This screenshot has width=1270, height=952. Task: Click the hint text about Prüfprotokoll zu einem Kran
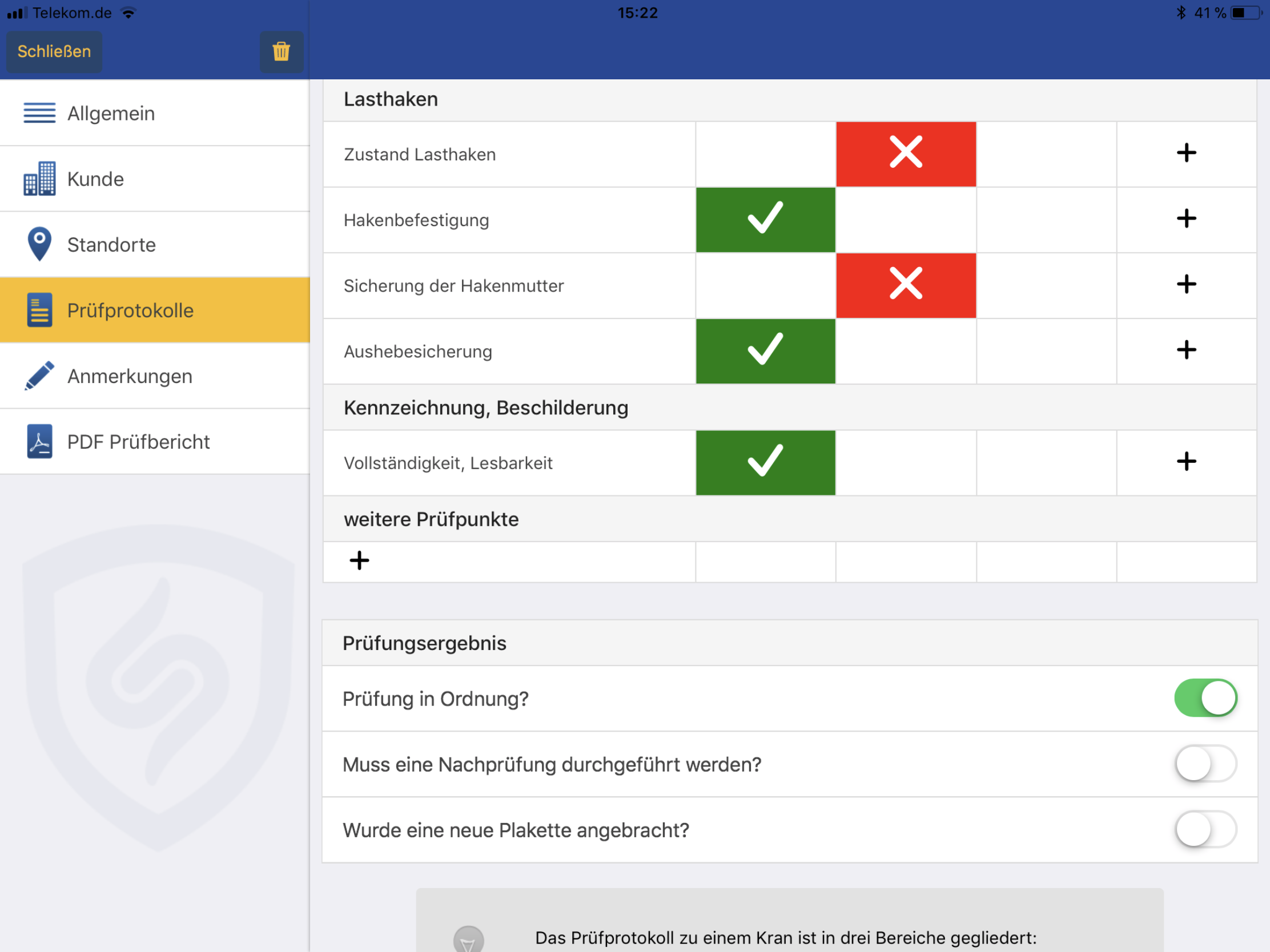785,938
